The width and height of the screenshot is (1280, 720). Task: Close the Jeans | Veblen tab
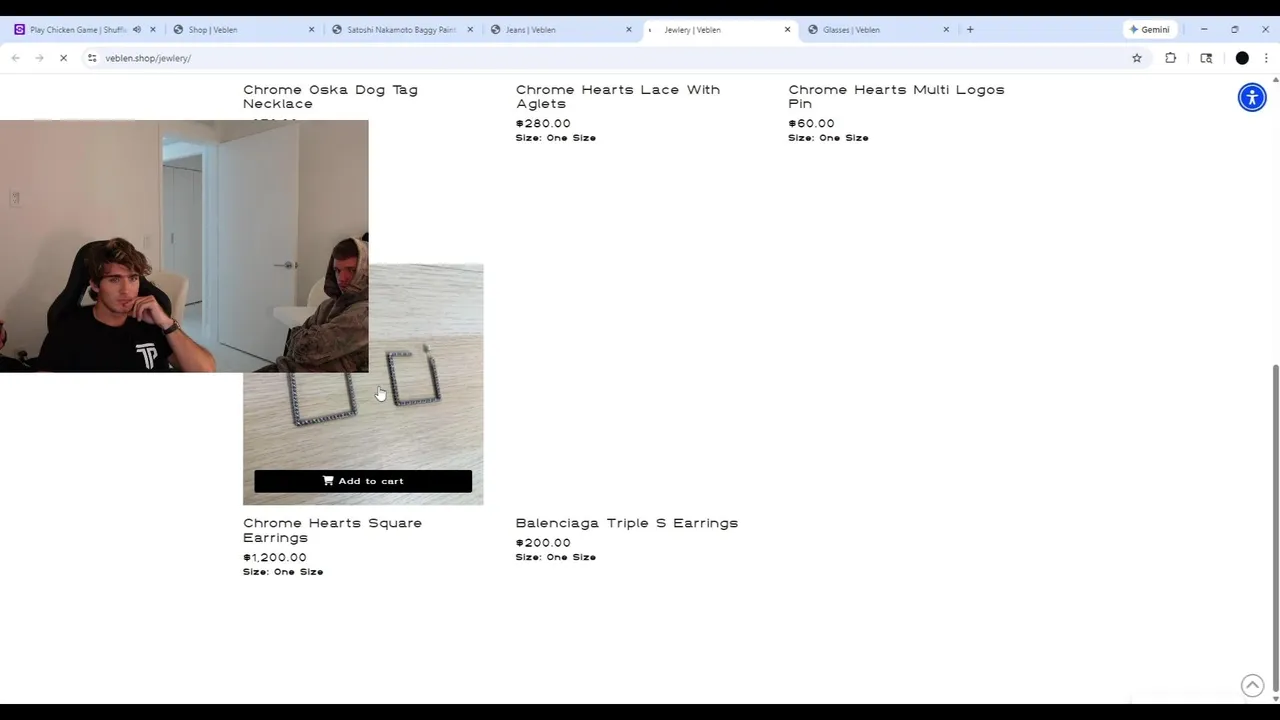(629, 30)
